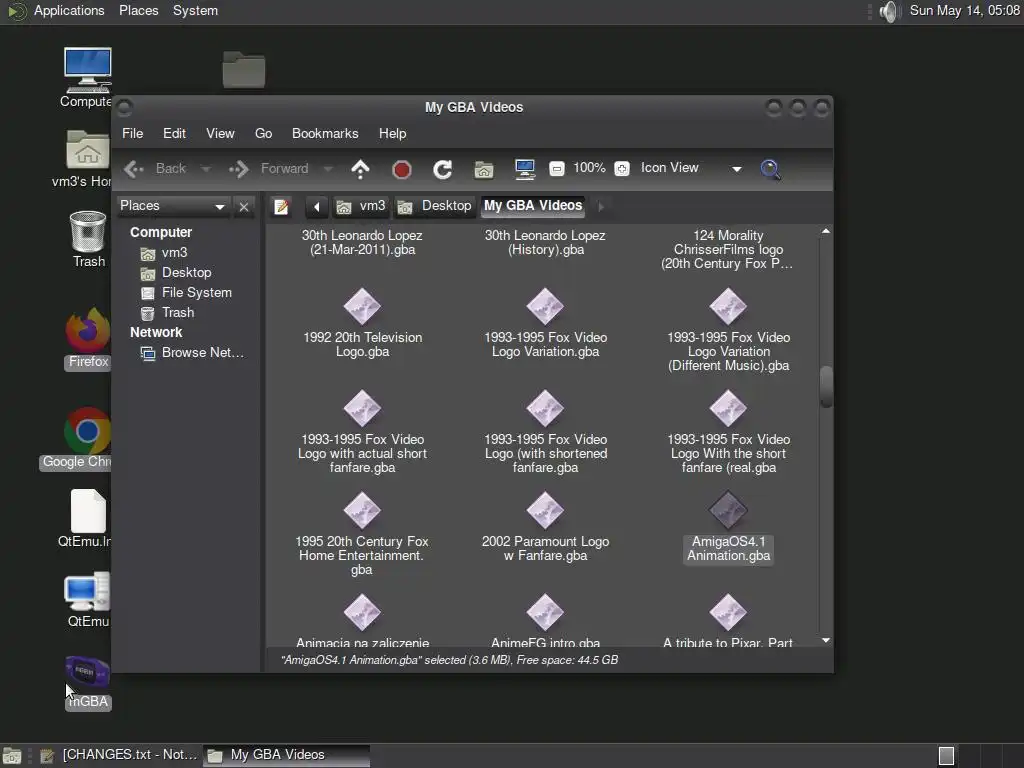Jump to Desktop in path bar
The width and height of the screenshot is (1024, 768).
(x=435, y=206)
